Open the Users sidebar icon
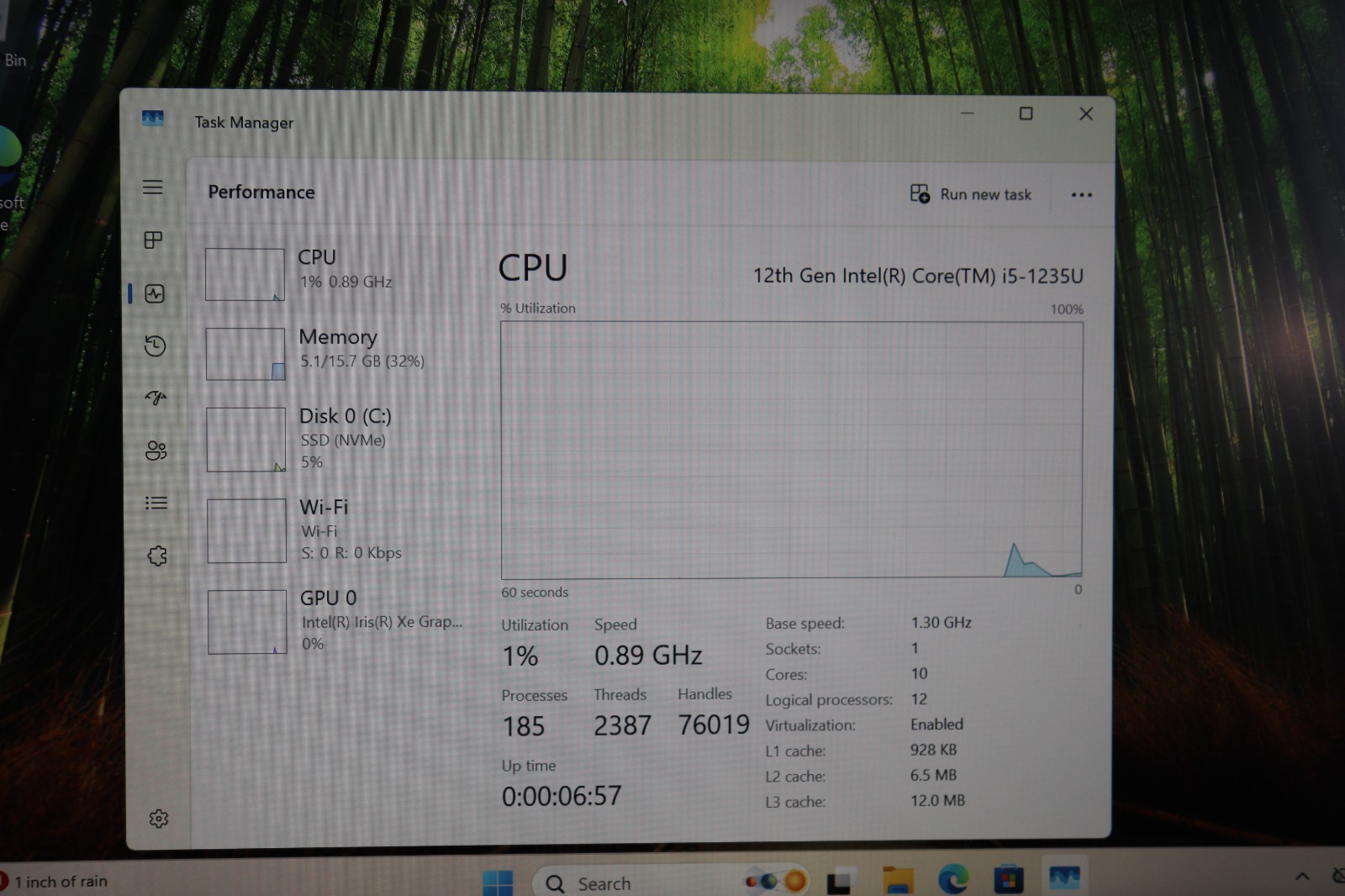The width and height of the screenshot is (1345, 896). (156, 451)
